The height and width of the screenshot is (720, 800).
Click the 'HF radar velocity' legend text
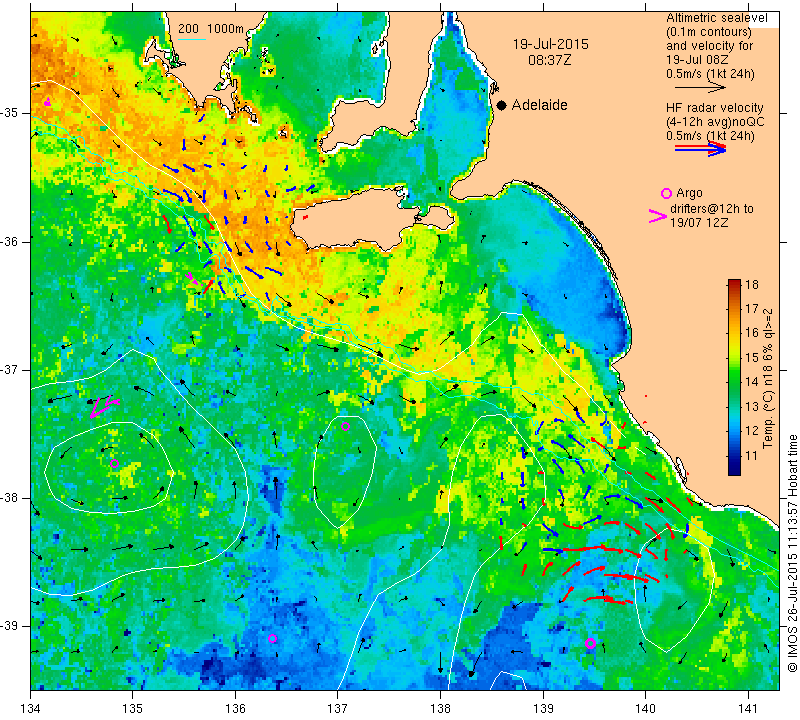(714, 108)
